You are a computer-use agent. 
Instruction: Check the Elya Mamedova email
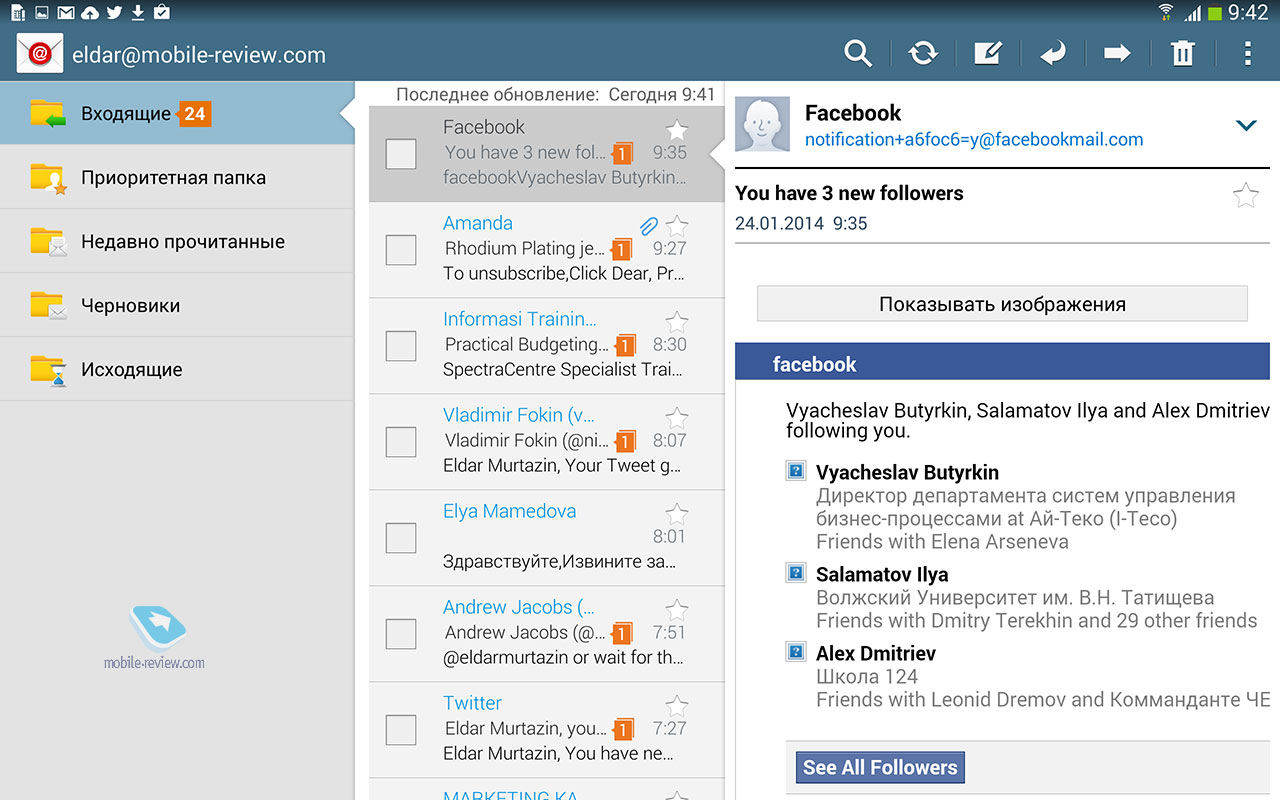pyautogui.click(x=401, y=538)
